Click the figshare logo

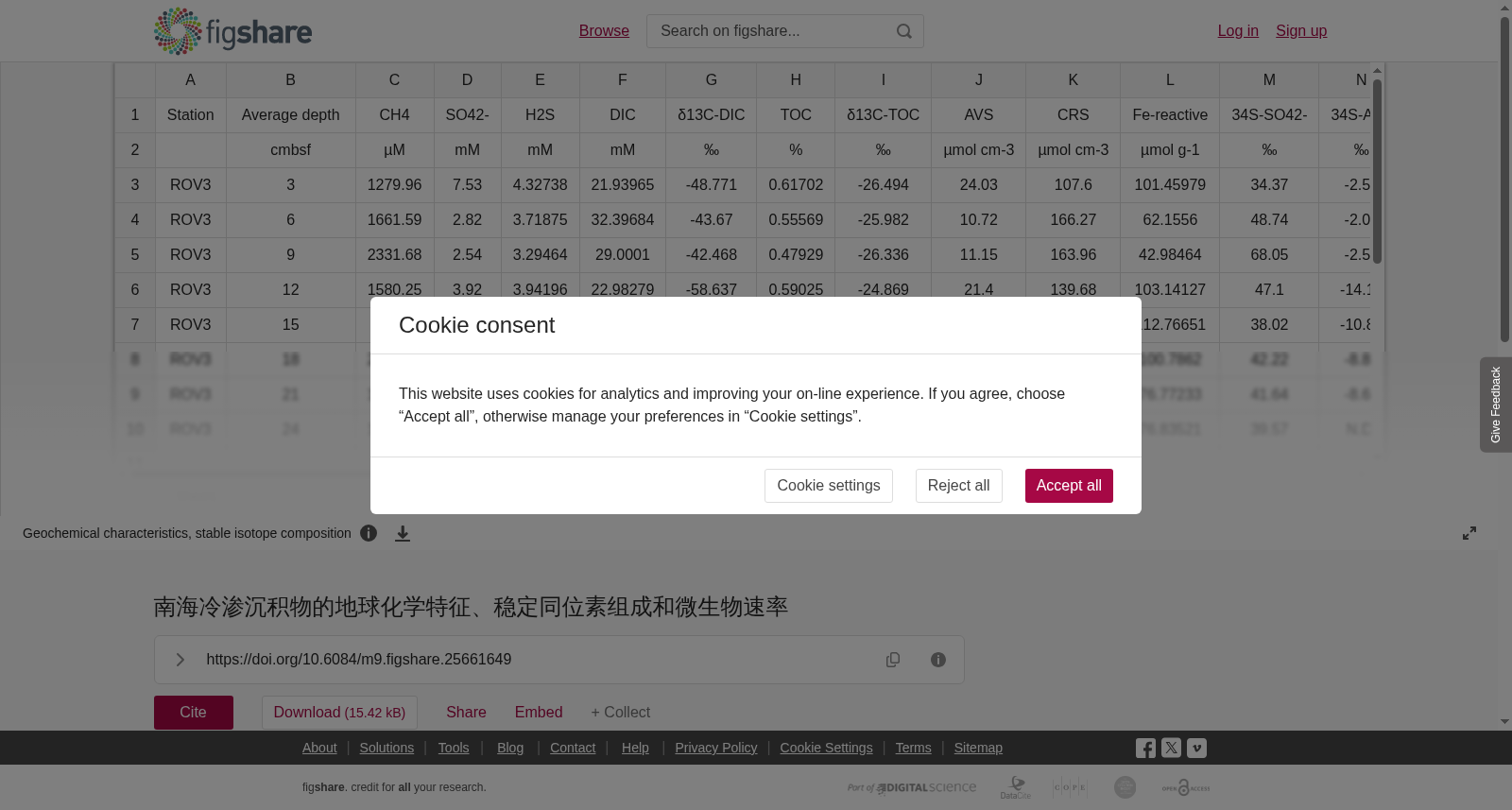click(232, 31)
